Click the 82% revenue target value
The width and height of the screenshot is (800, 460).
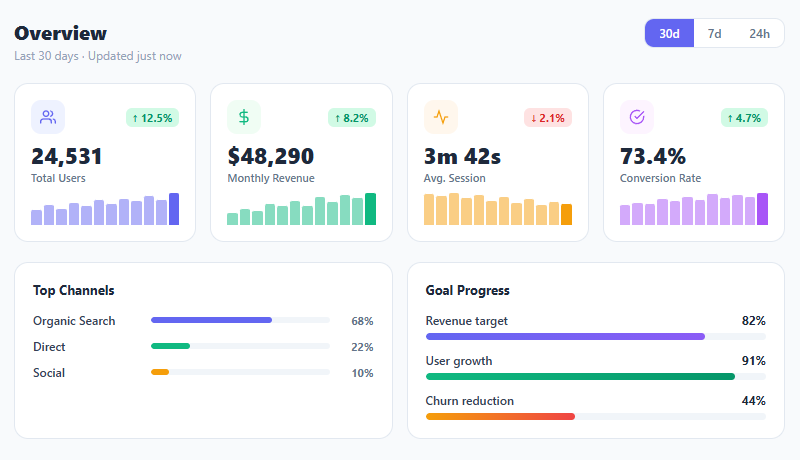click(x=754, y=321)
